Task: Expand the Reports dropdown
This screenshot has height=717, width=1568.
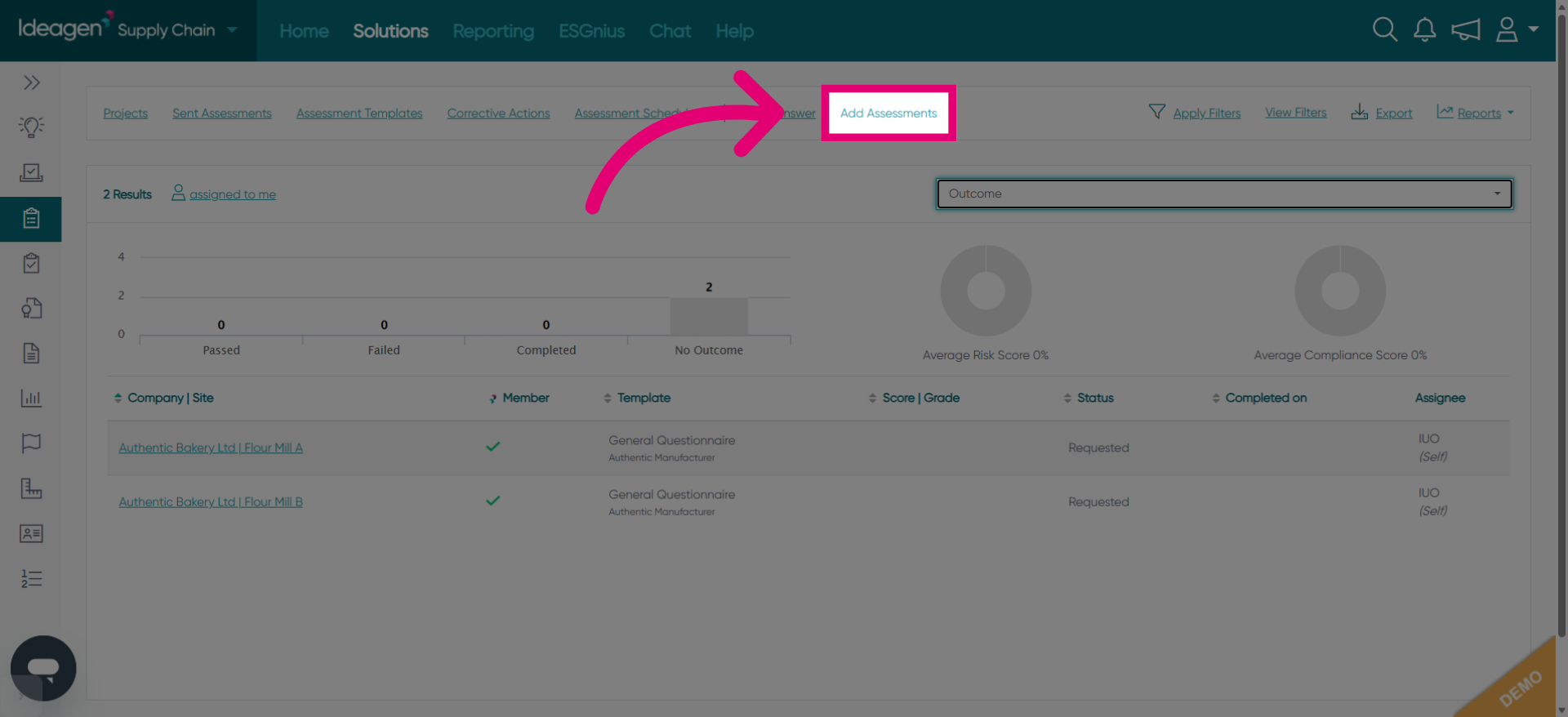Action: pyautogui.click(x=1476, y=113)
